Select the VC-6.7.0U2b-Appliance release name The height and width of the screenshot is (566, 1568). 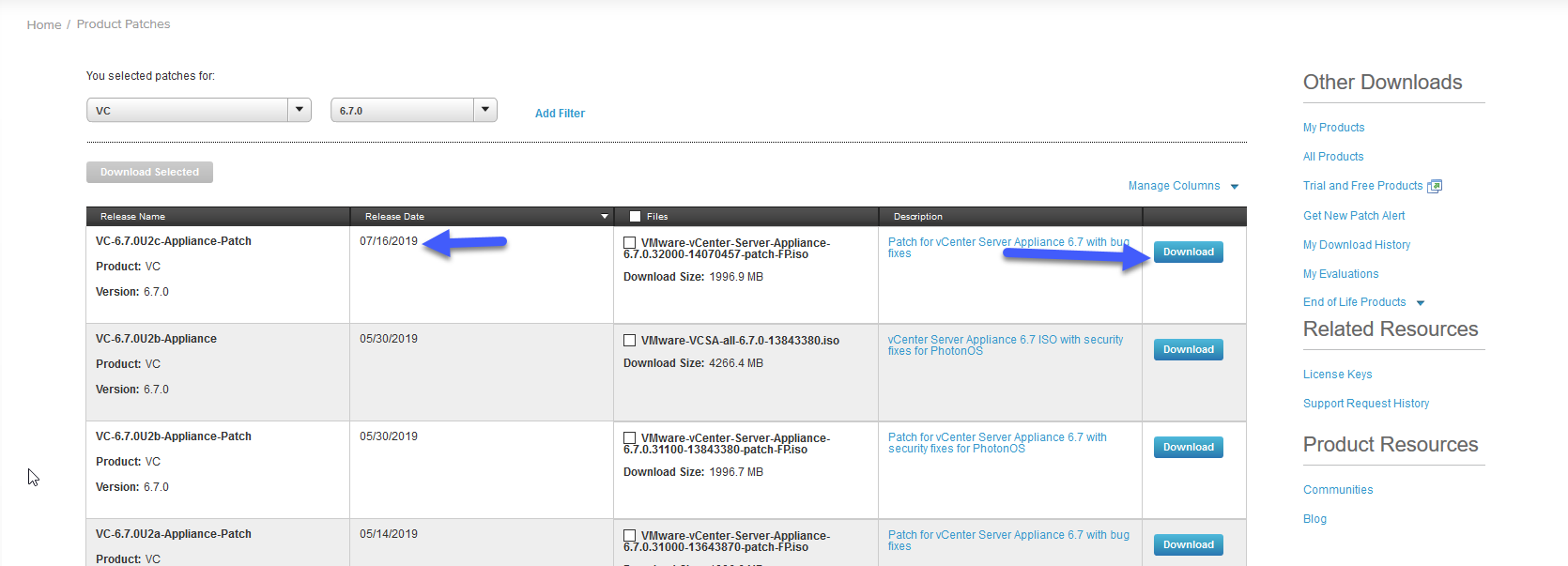[x=156, y=339]
